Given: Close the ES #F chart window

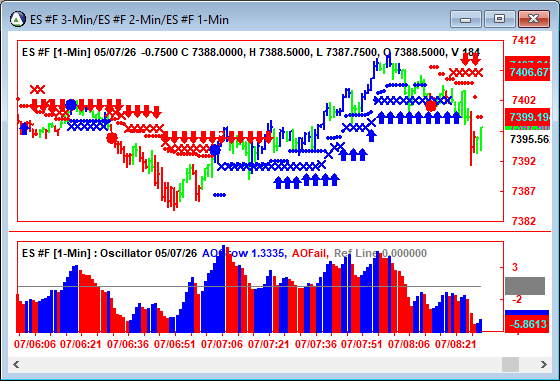Looking at the screenshot, I should point(534,19).
